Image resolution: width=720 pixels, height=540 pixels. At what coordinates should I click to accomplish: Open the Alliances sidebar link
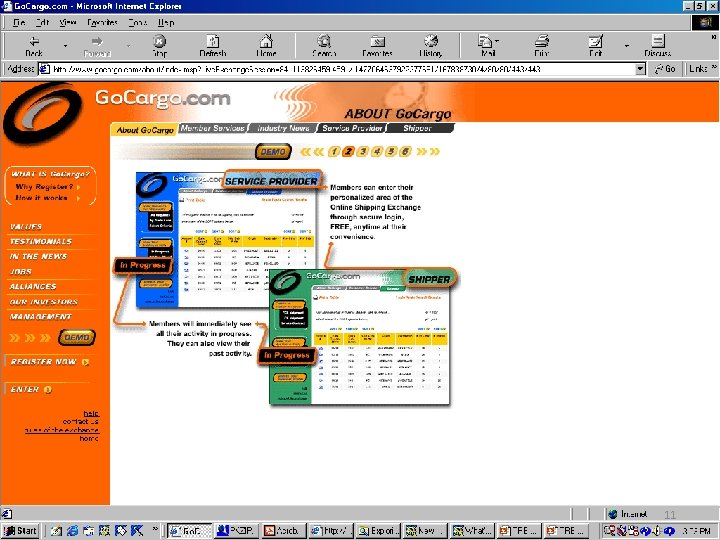33,287
